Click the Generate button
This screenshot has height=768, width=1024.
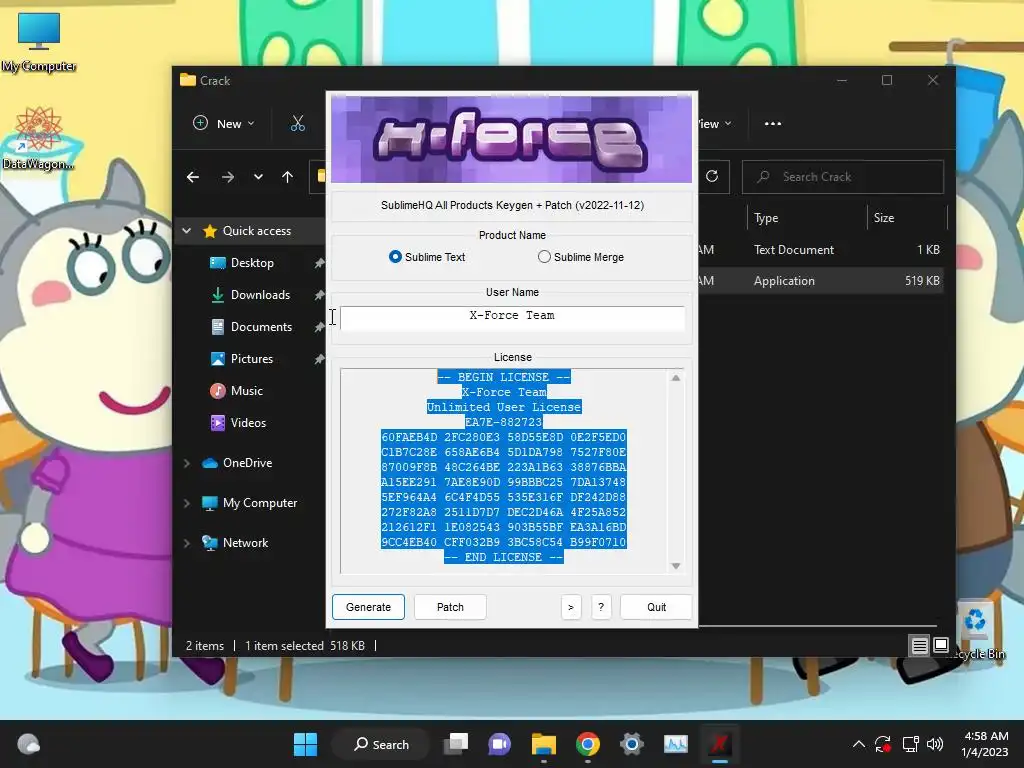(x=368, y=607)
